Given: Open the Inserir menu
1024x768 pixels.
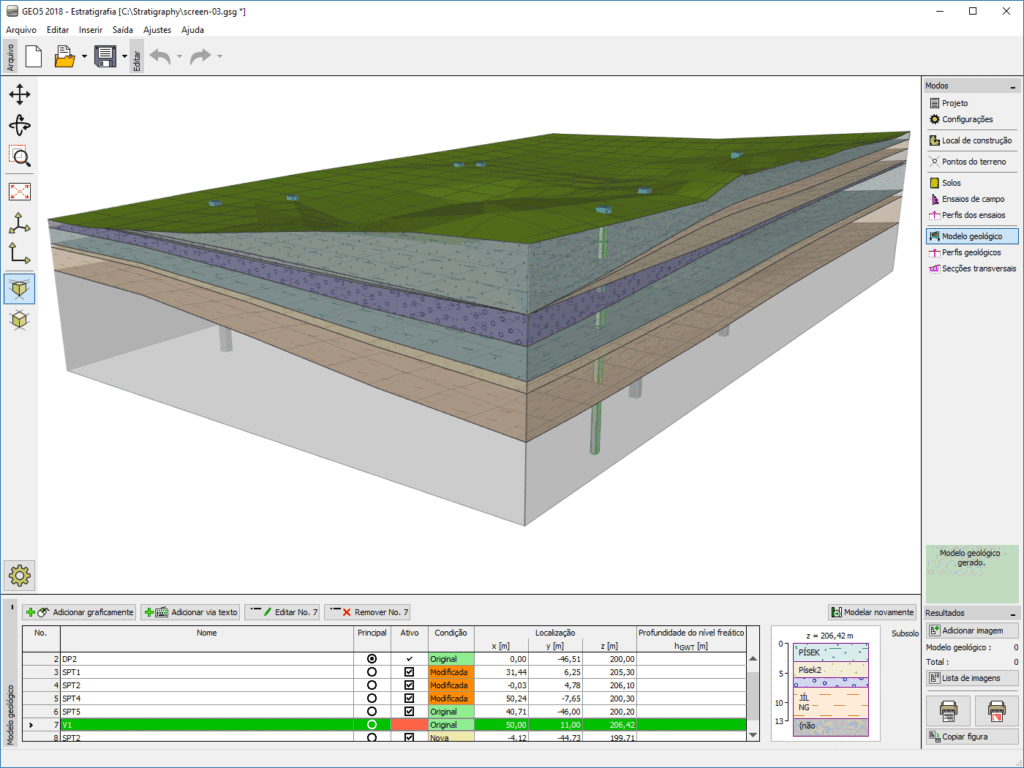Looking at the screenshot, I should pyautogui.click(x=90, y=30).
